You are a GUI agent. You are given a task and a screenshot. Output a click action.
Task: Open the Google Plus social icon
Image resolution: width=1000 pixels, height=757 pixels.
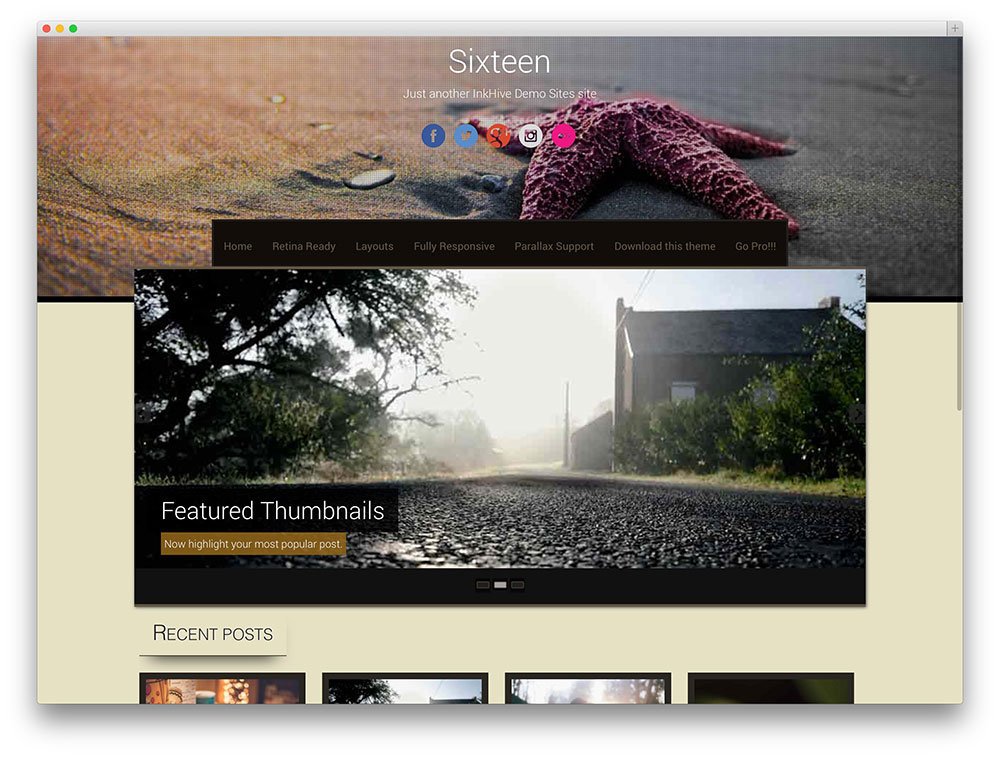498,136
